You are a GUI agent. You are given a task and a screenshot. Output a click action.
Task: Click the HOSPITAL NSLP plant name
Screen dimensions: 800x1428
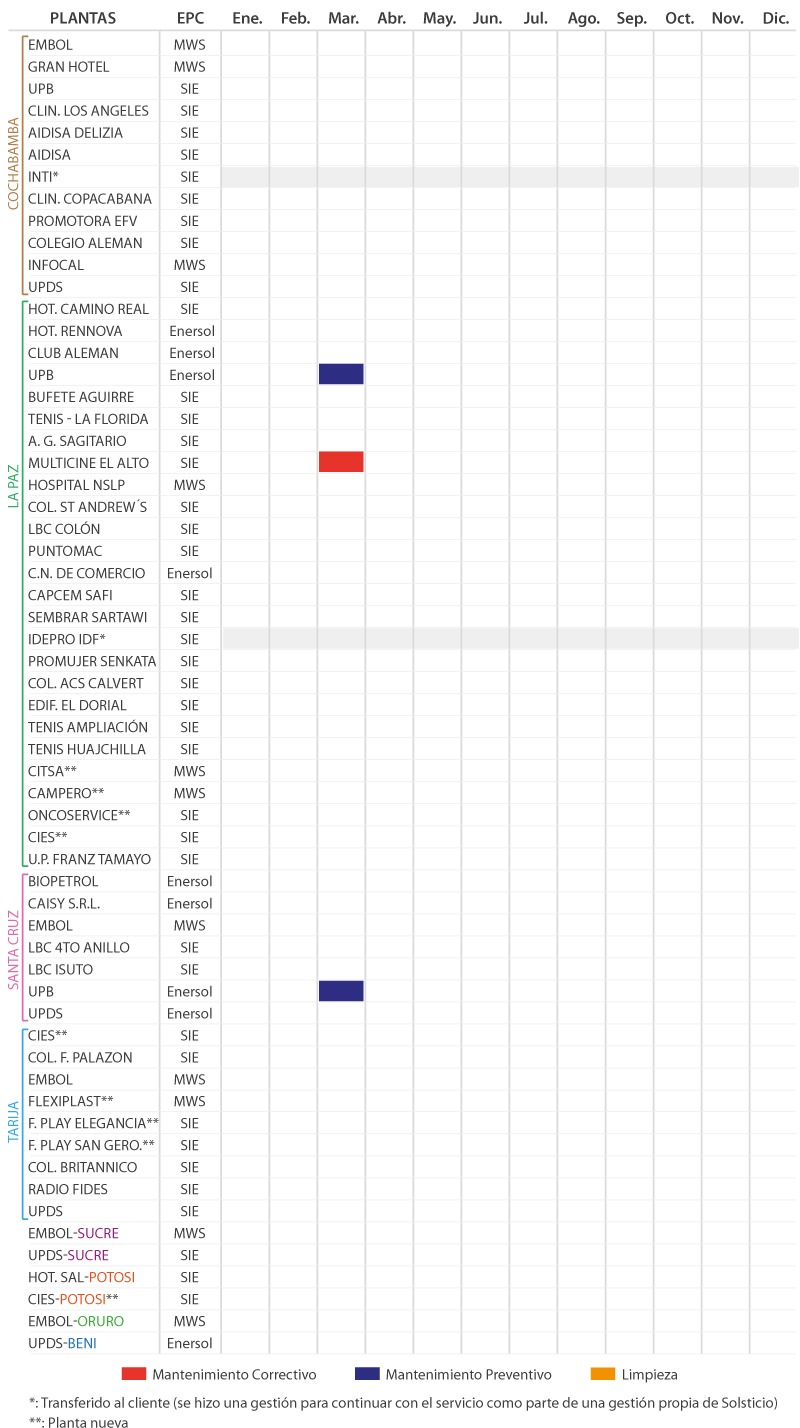pos(76,485)
